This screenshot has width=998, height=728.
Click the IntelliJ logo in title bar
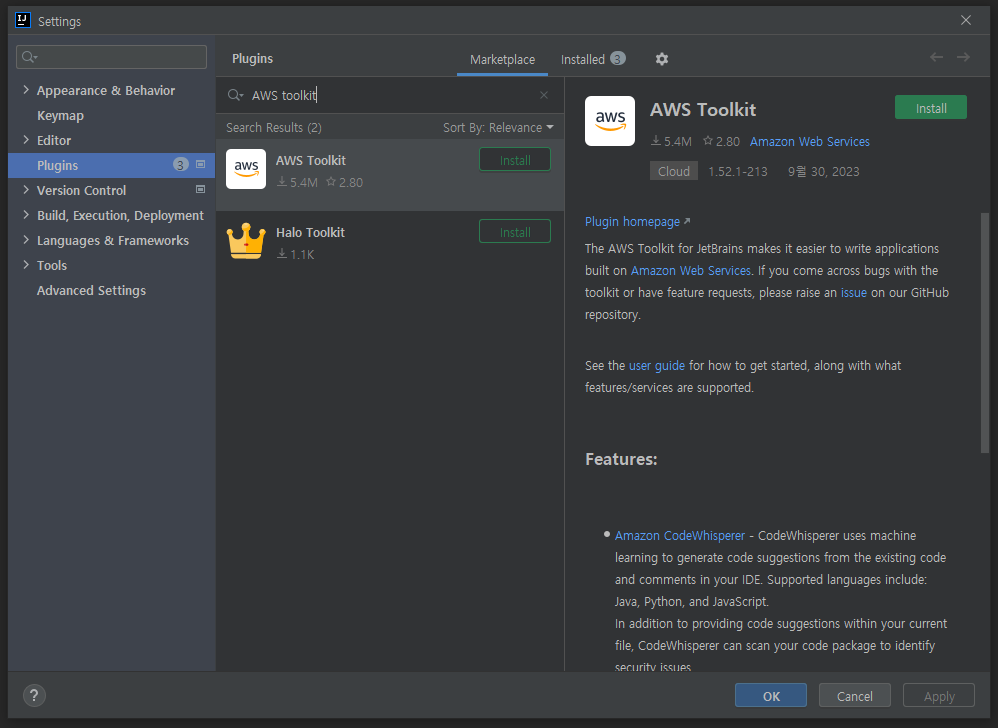pos(23,20)
